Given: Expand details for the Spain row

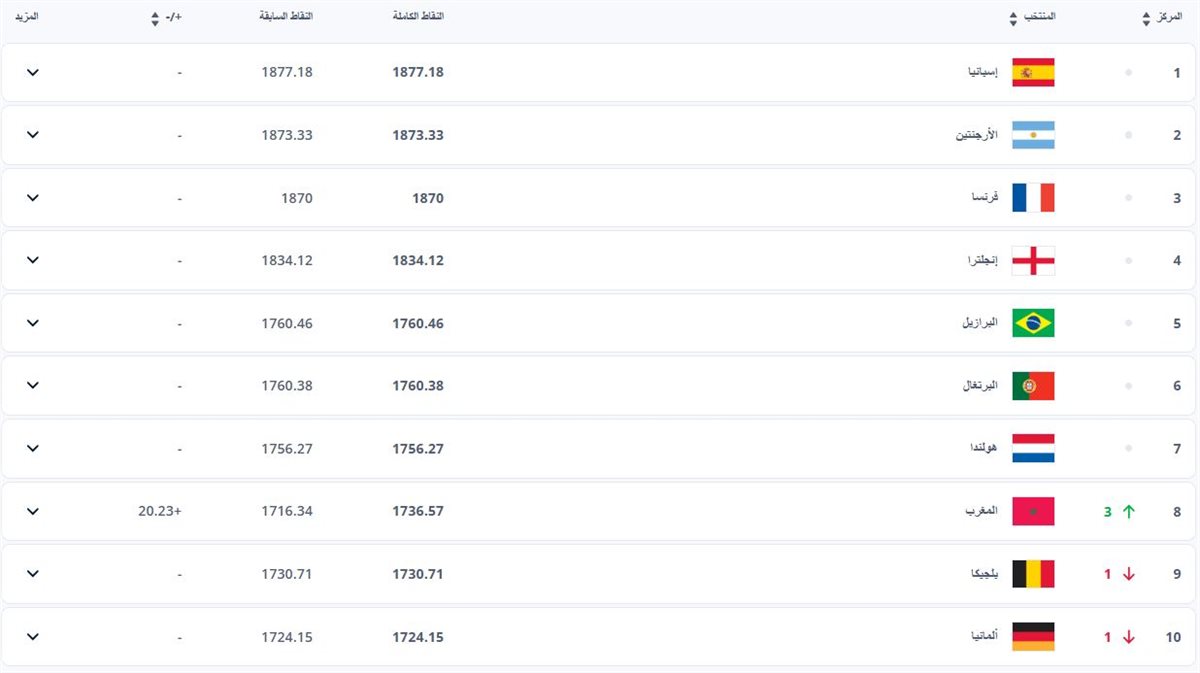Looking at the screenshot, I should tap(33, 73).
